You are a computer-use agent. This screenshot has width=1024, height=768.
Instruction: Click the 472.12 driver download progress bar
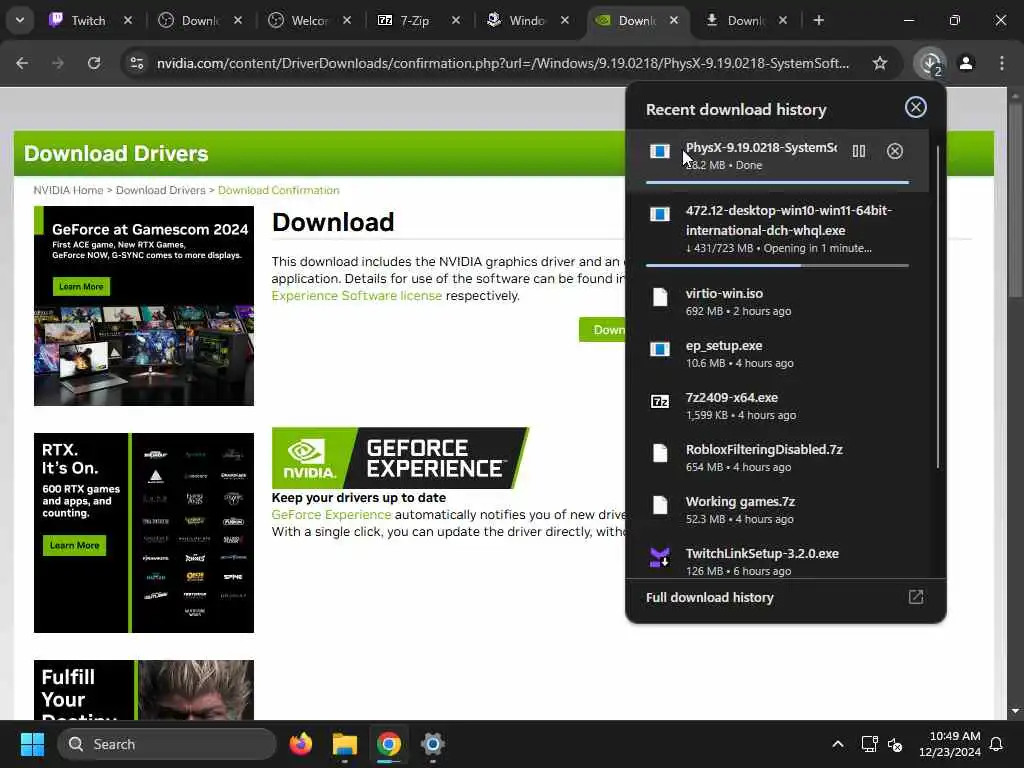777,266
